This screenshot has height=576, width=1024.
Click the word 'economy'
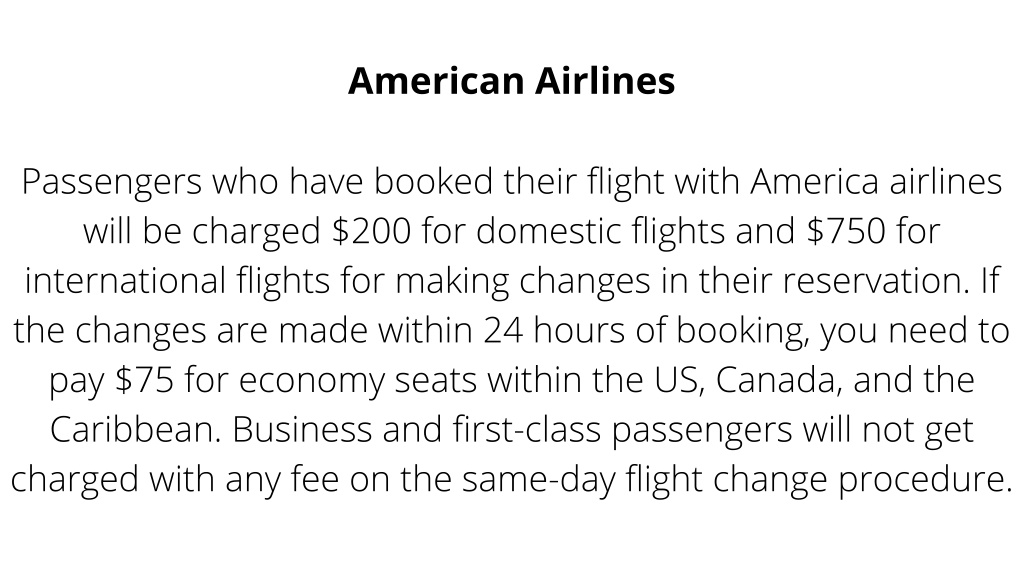pos(312,381)
